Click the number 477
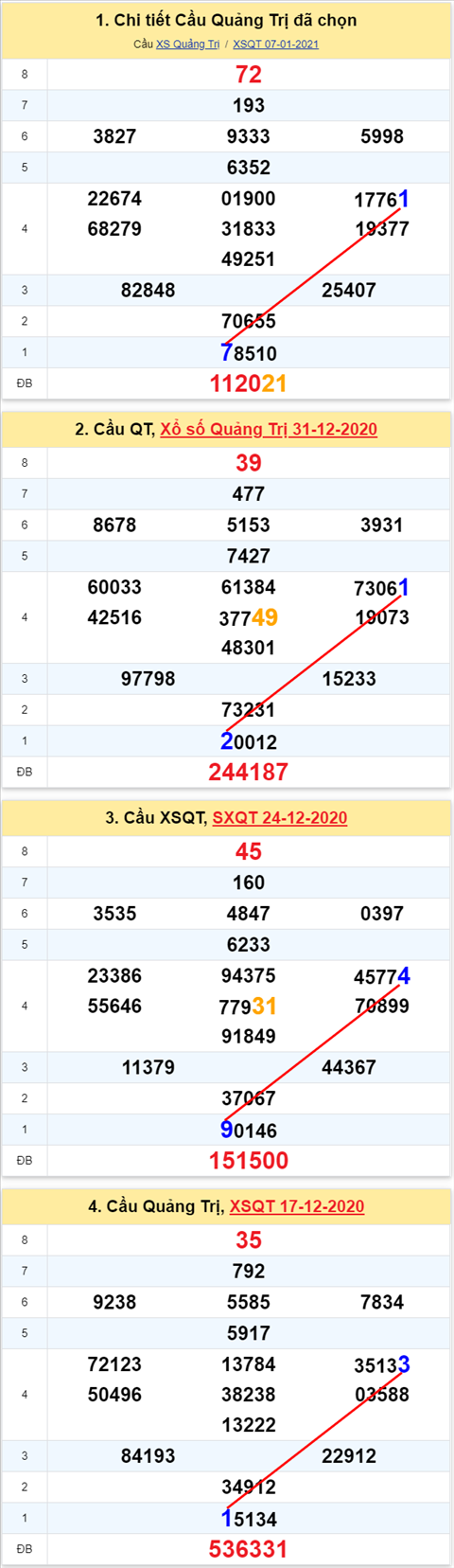This screenshot has height=1568, width=454. [249, 493]
